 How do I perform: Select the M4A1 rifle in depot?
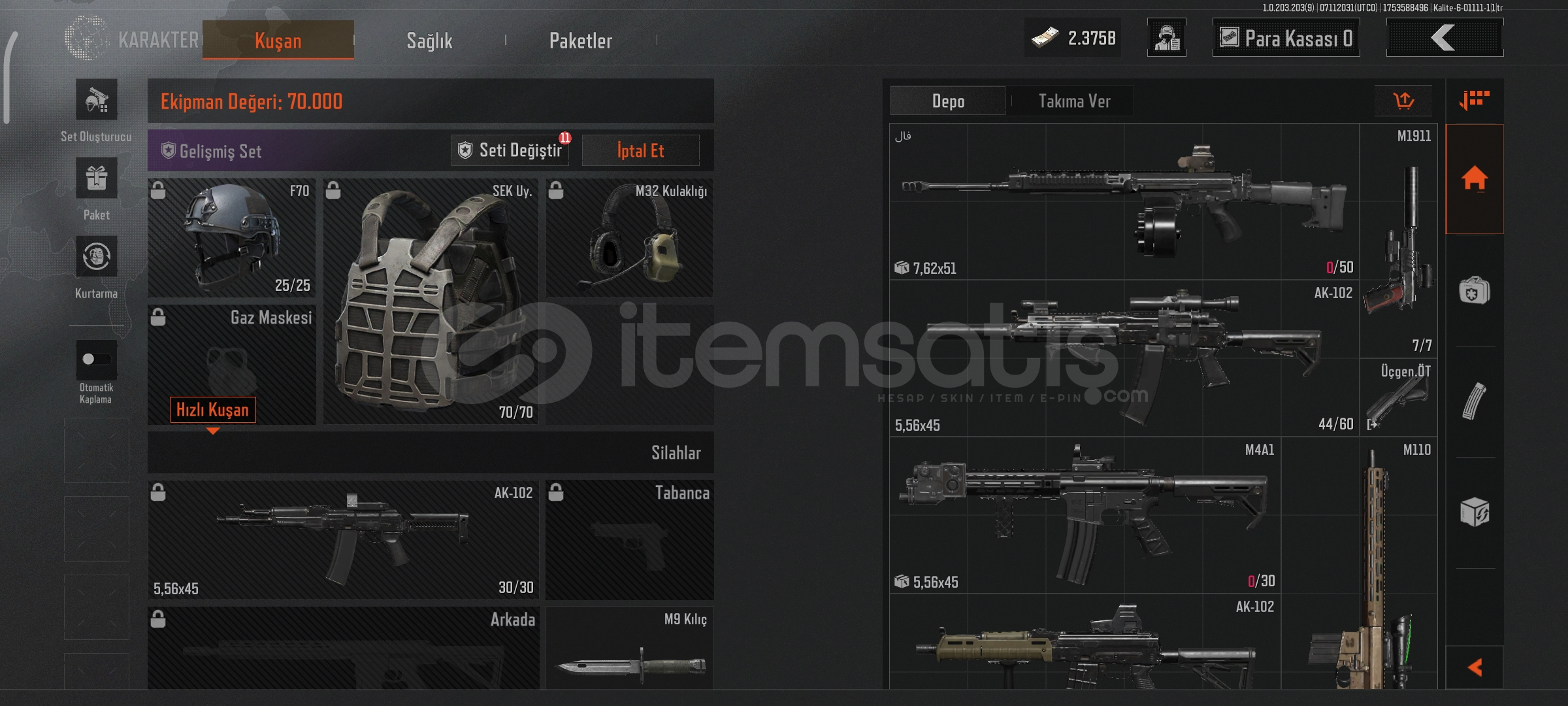tap(1085, 516)
